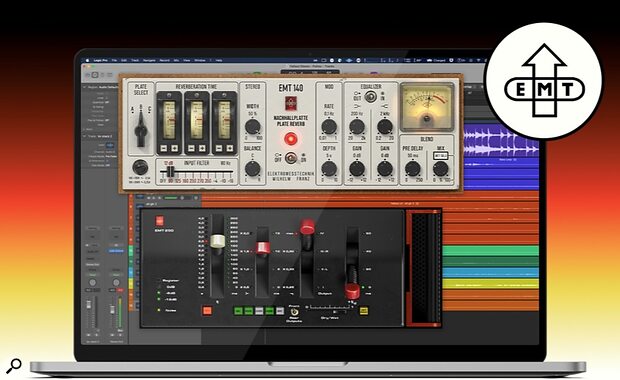Collapse the Track disclosure triangle in inspector

[84, 136]
